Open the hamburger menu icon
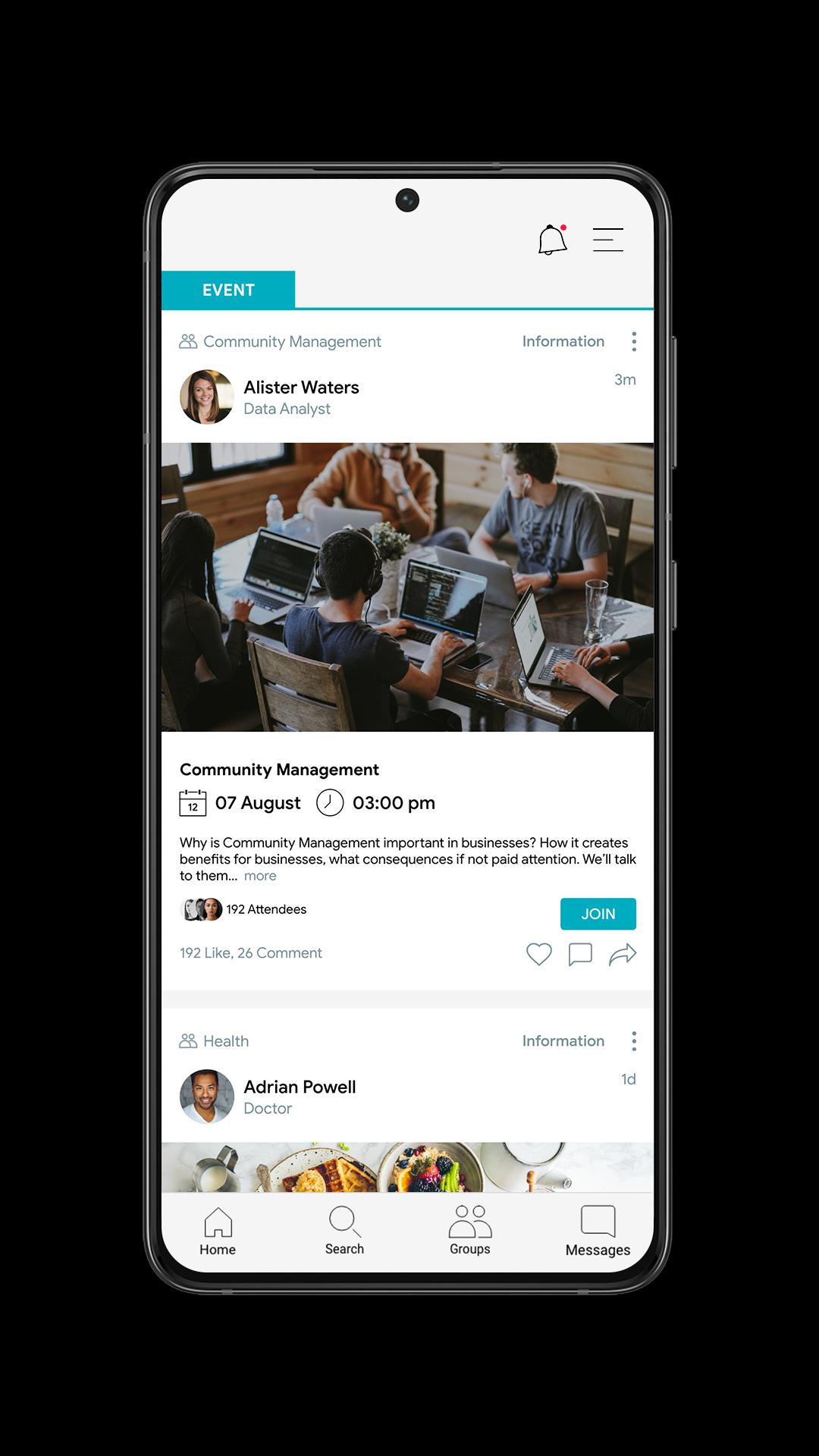This screenshot has width=819, height=1456. [x=608, y=240]
